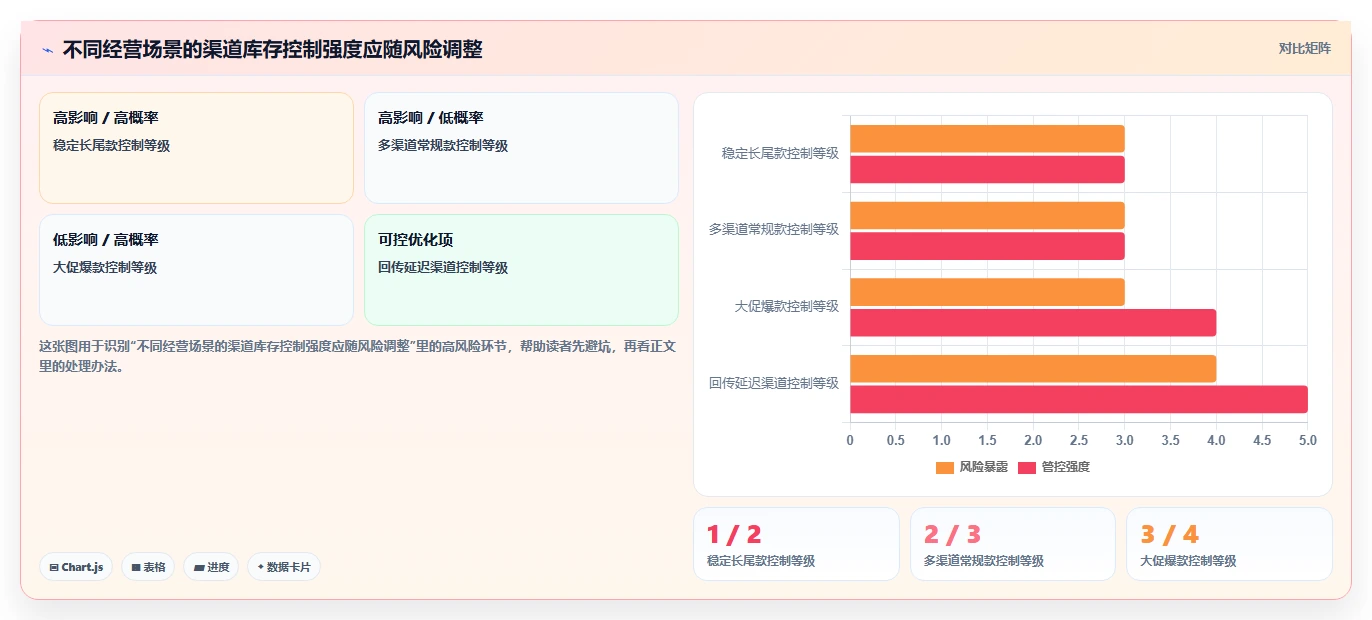Open the 3 / 4 大促爆款 data card

(1229, 544)
